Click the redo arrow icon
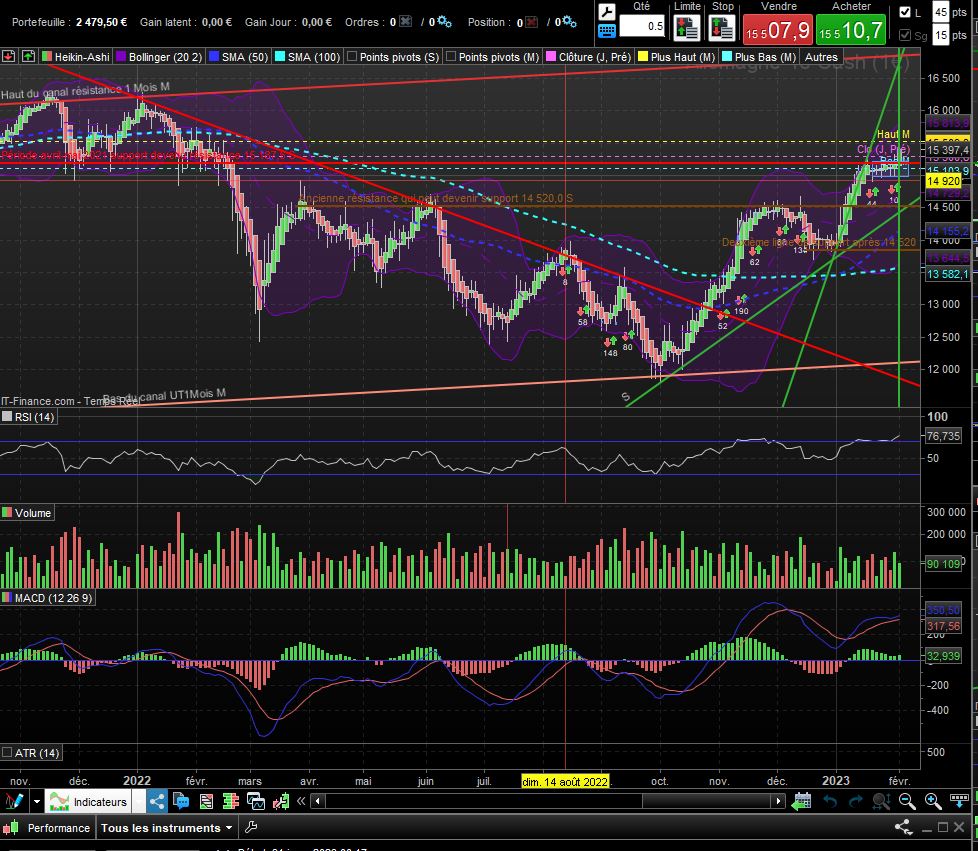 click(x=856, y=801)
